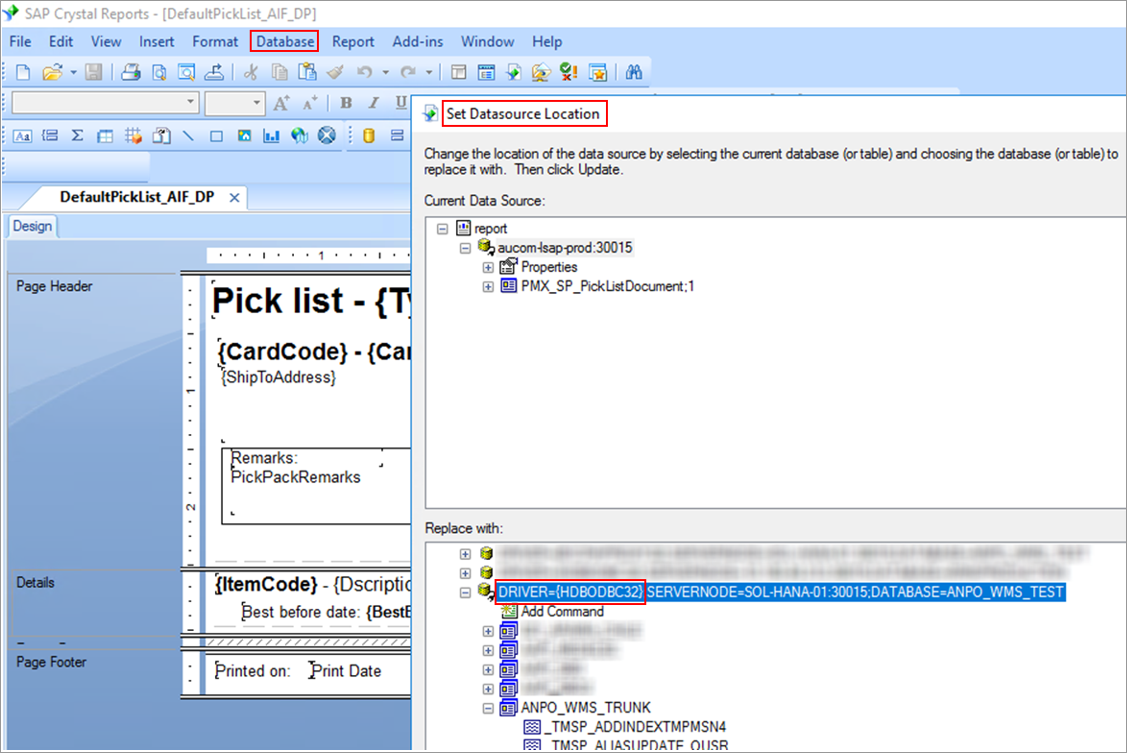Select the Insert Text Object tool
This screenshot has width=1127, height=753.
pyautogui.click(x=21, y=136)
